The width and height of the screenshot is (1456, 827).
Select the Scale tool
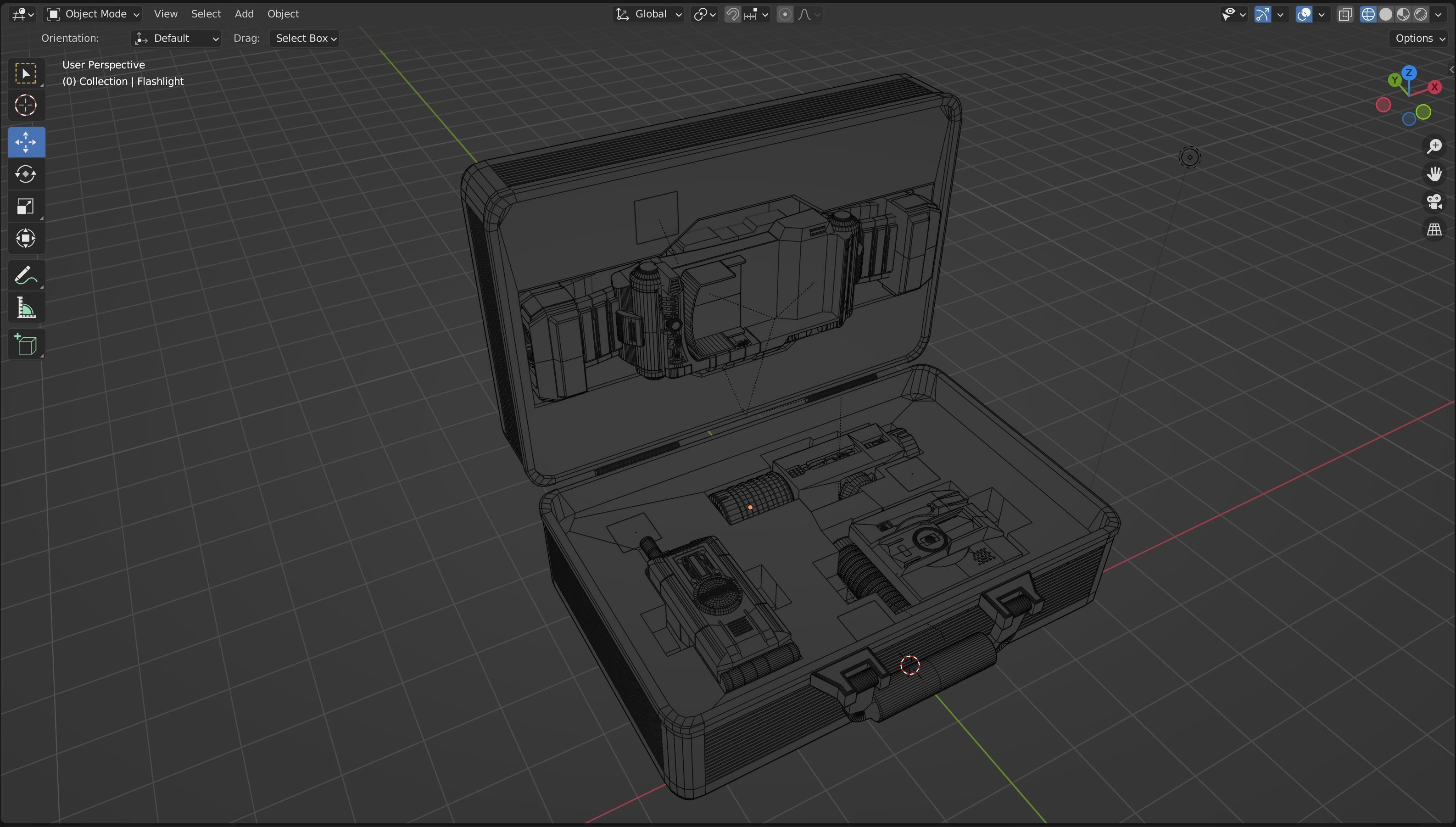pos(26,206)
